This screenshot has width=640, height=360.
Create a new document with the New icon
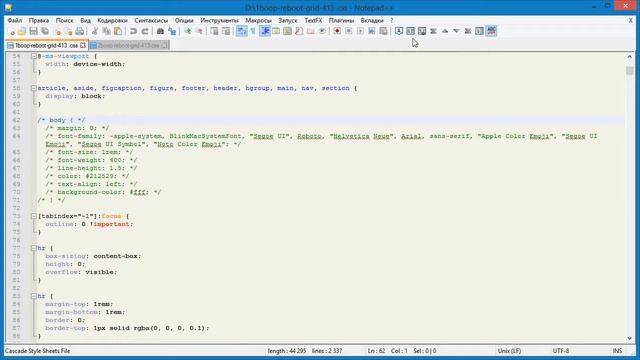tap(11, 31)
